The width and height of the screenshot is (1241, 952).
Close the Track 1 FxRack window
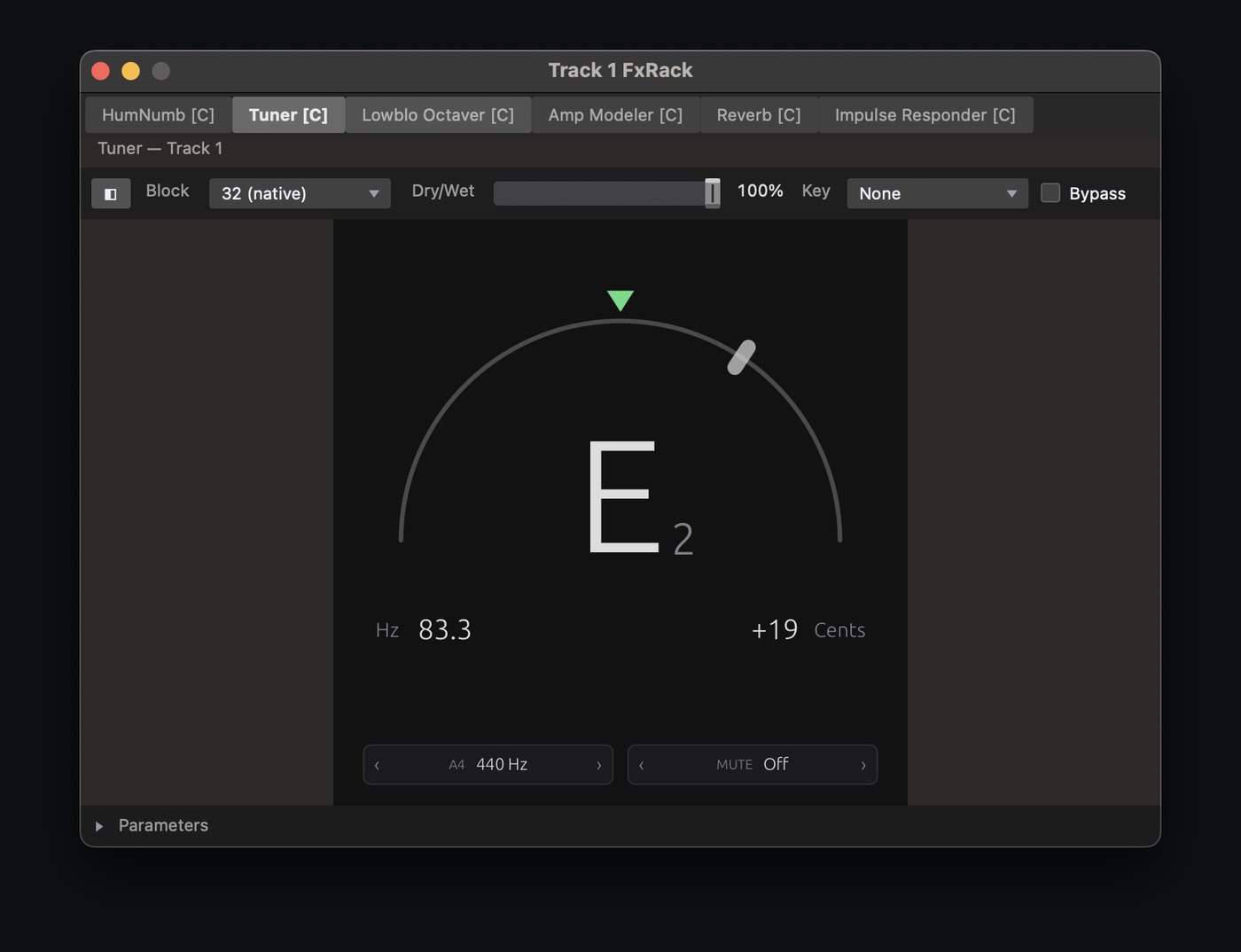point(101,71)
